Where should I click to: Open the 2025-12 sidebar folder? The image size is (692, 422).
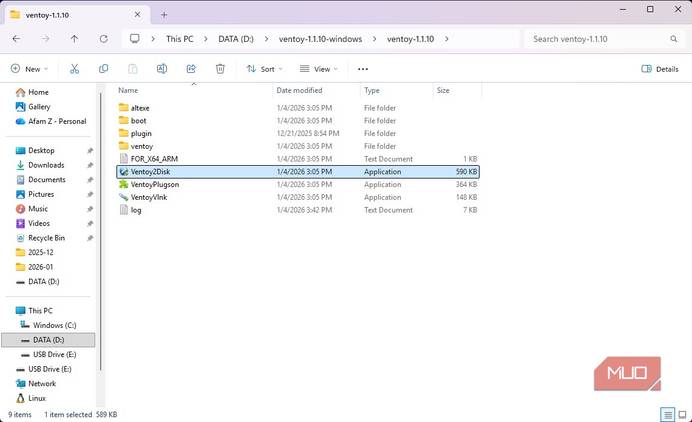tap(40, 252)
